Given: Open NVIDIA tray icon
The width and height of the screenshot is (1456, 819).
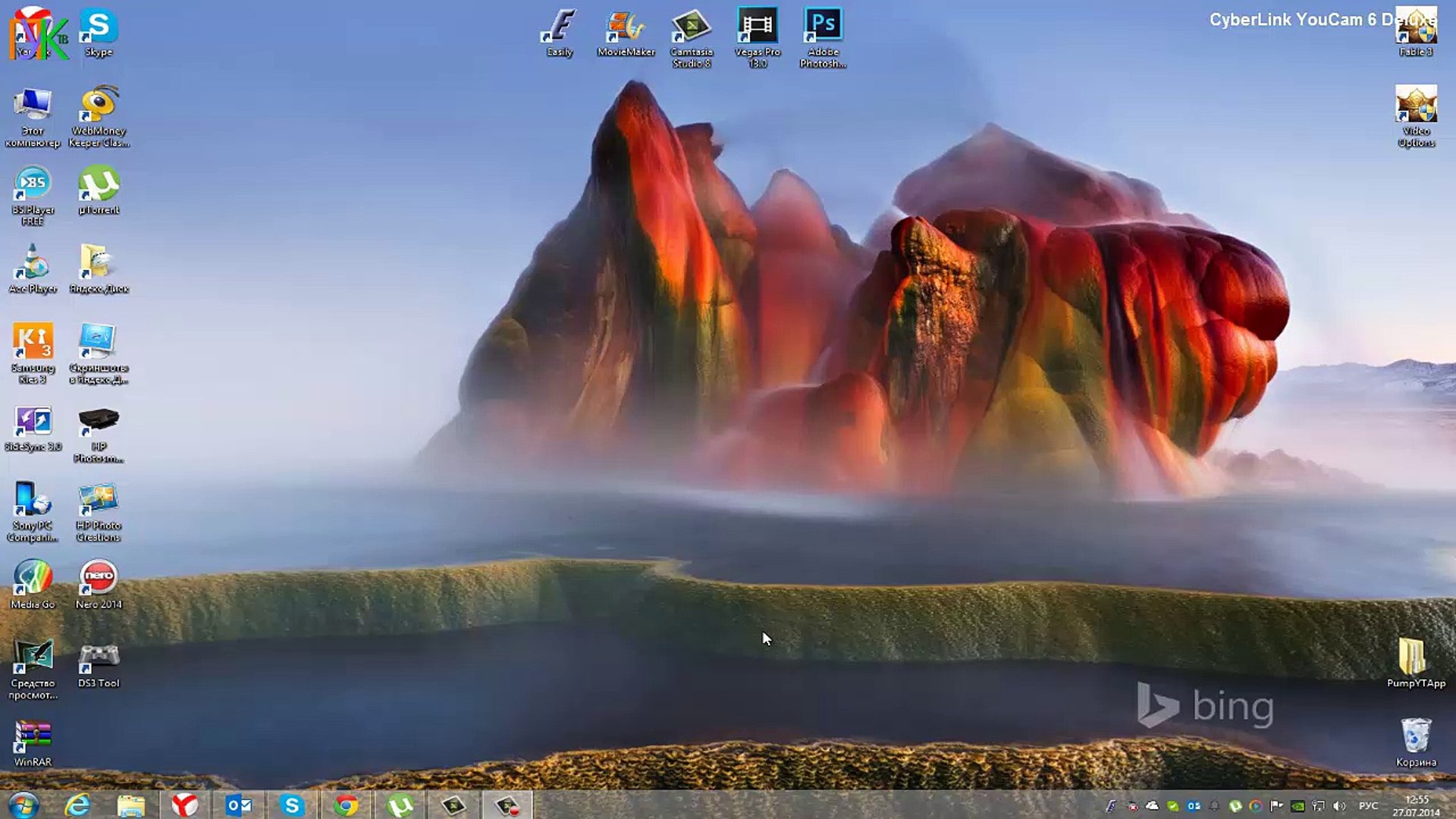Looking at the screenshot, I should coord(1298,805).
